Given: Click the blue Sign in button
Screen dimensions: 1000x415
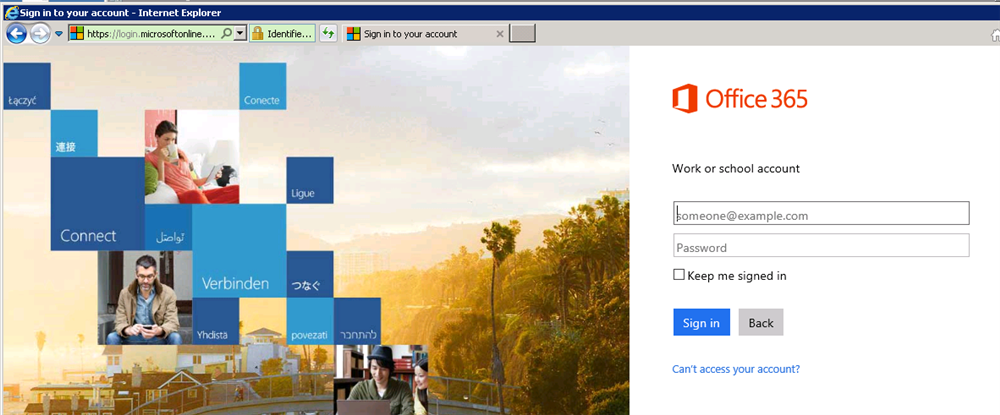Looking at the screenshot, I should [x=702, y=323].
